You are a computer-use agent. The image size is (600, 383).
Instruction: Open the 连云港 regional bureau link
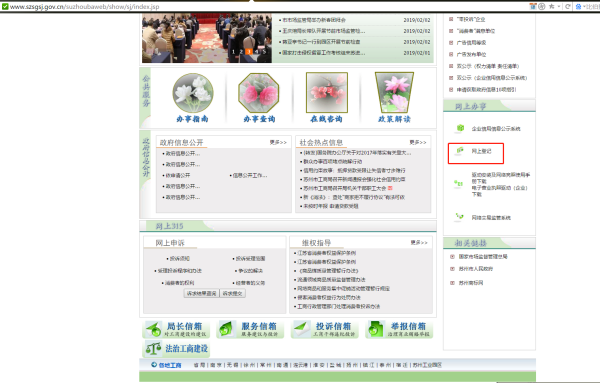[x=301, y=365]
